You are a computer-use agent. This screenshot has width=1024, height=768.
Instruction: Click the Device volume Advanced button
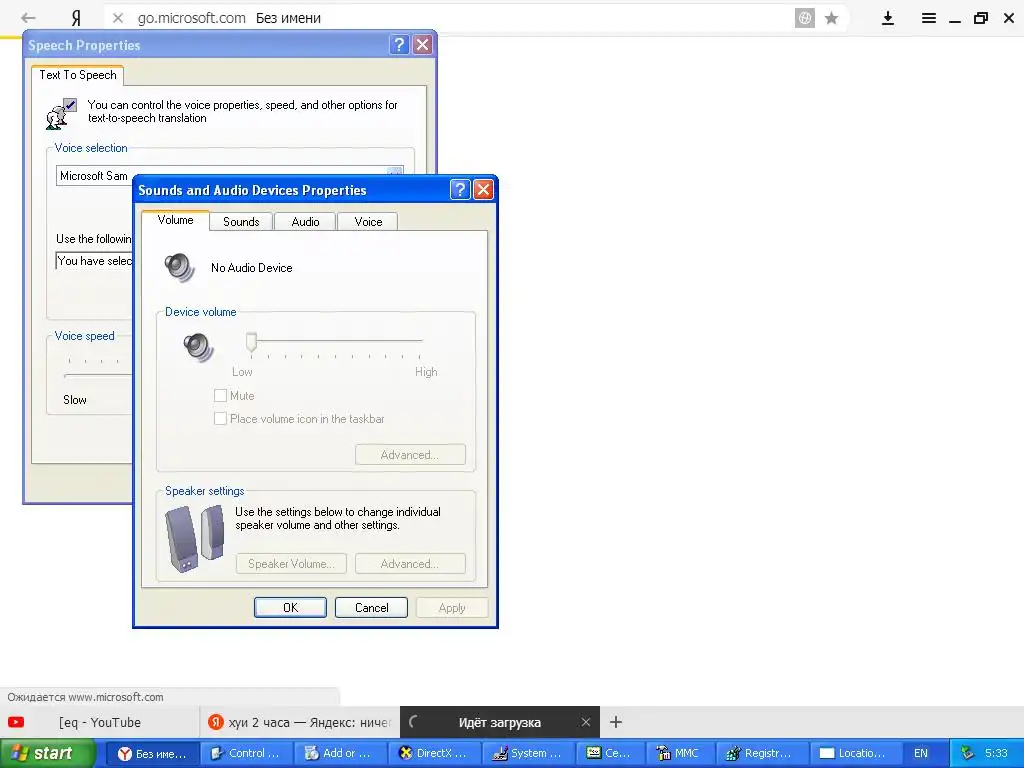(410, 455)
